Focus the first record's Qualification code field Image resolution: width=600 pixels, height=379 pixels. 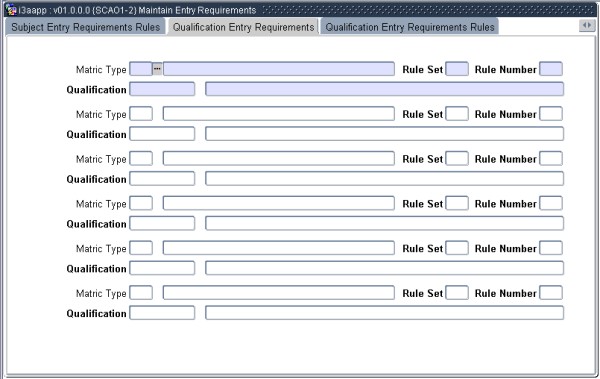[162, 89]
